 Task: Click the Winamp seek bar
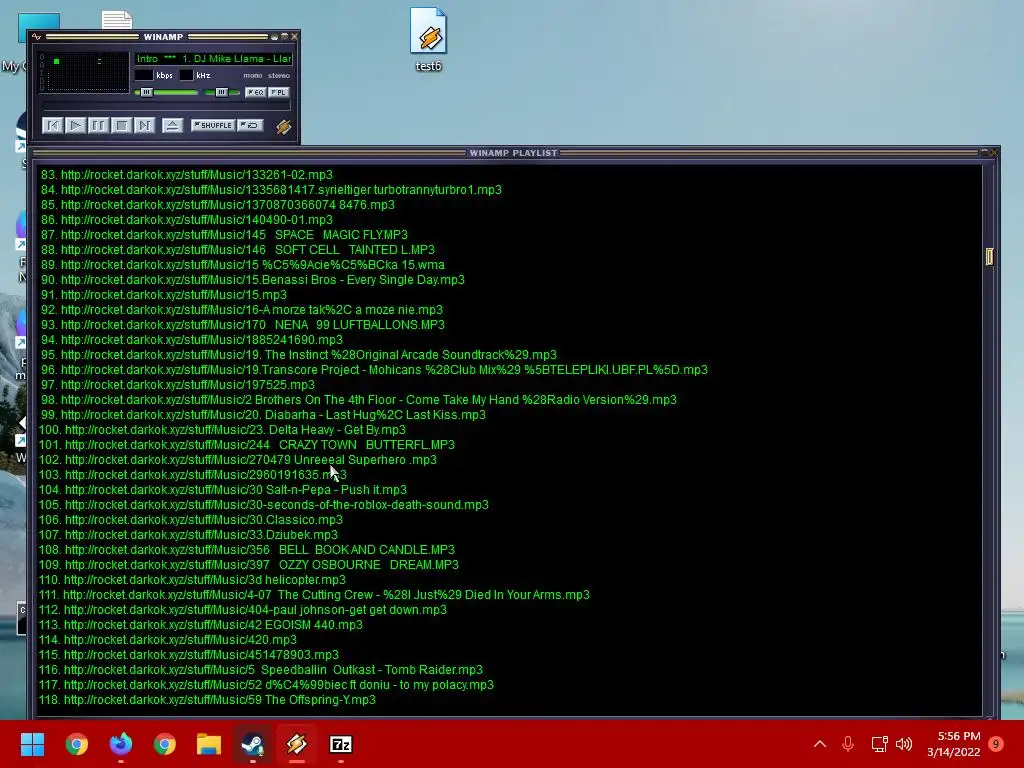167,105
